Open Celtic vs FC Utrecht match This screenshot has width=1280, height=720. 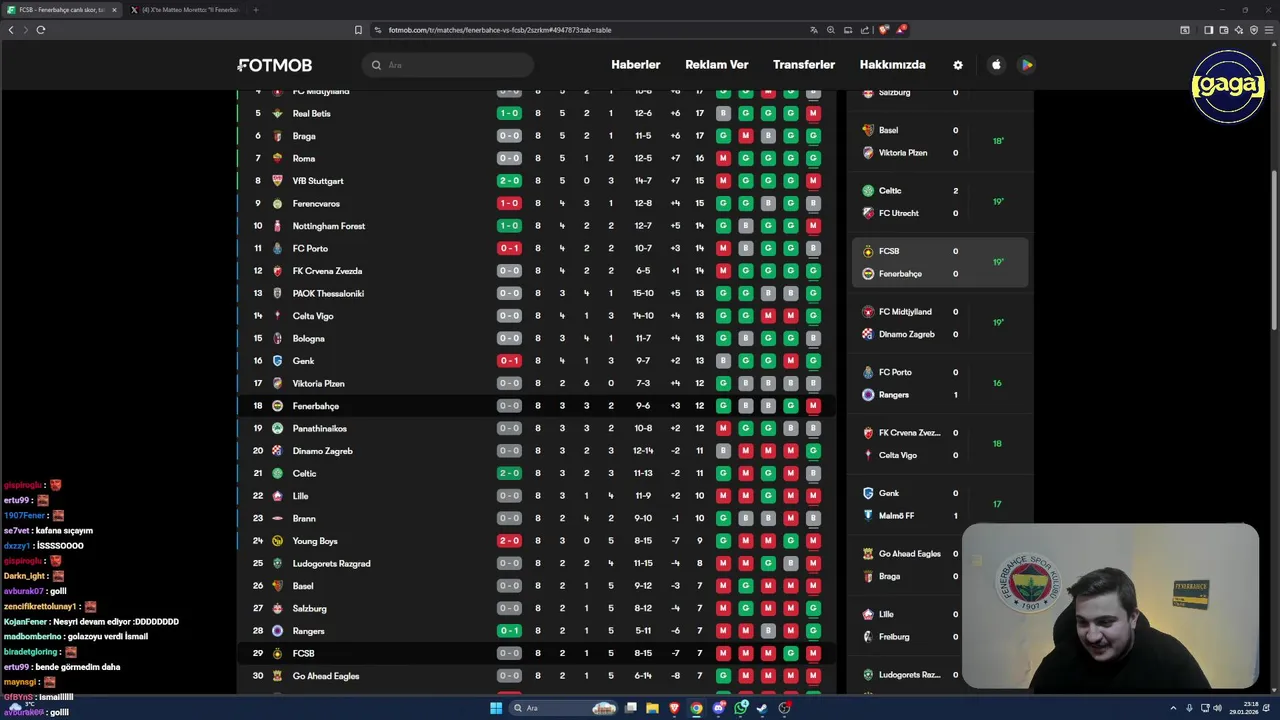pos(939,202)
